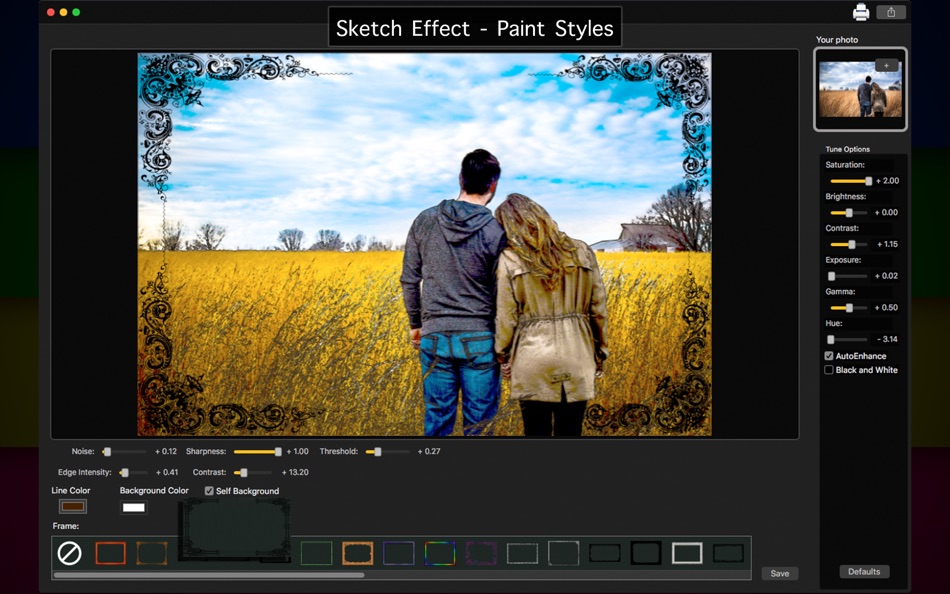Click the 'Your photo' thumbnail preview

point(860,89)
